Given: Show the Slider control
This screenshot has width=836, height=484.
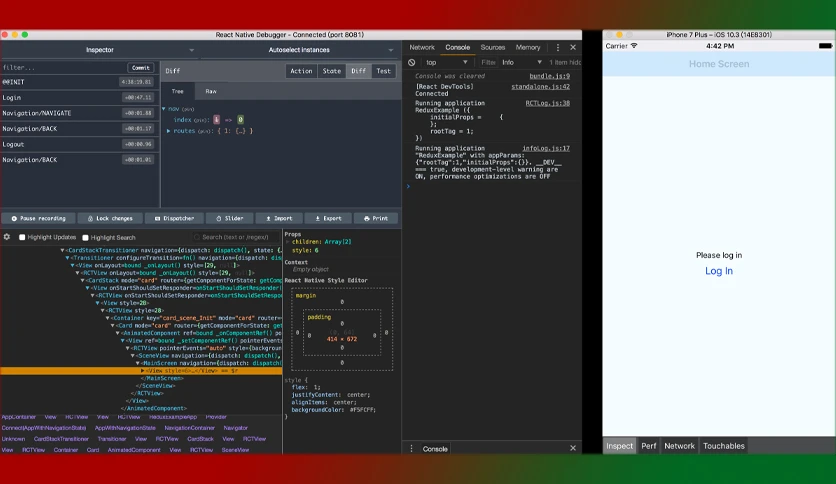Looking at the screenshot, I should pyautogui.click(x=229, y=219).
